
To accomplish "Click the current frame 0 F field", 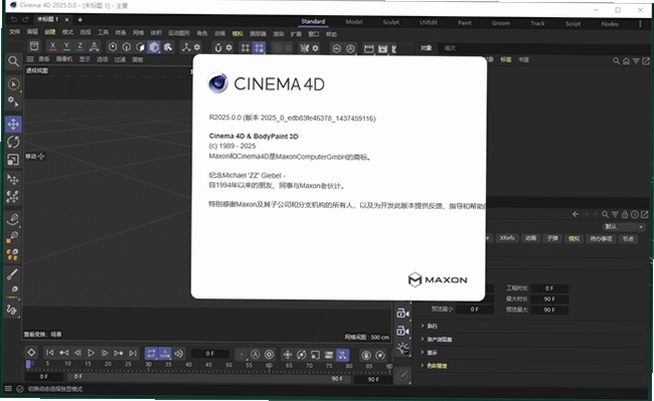I will coord(210,354).
